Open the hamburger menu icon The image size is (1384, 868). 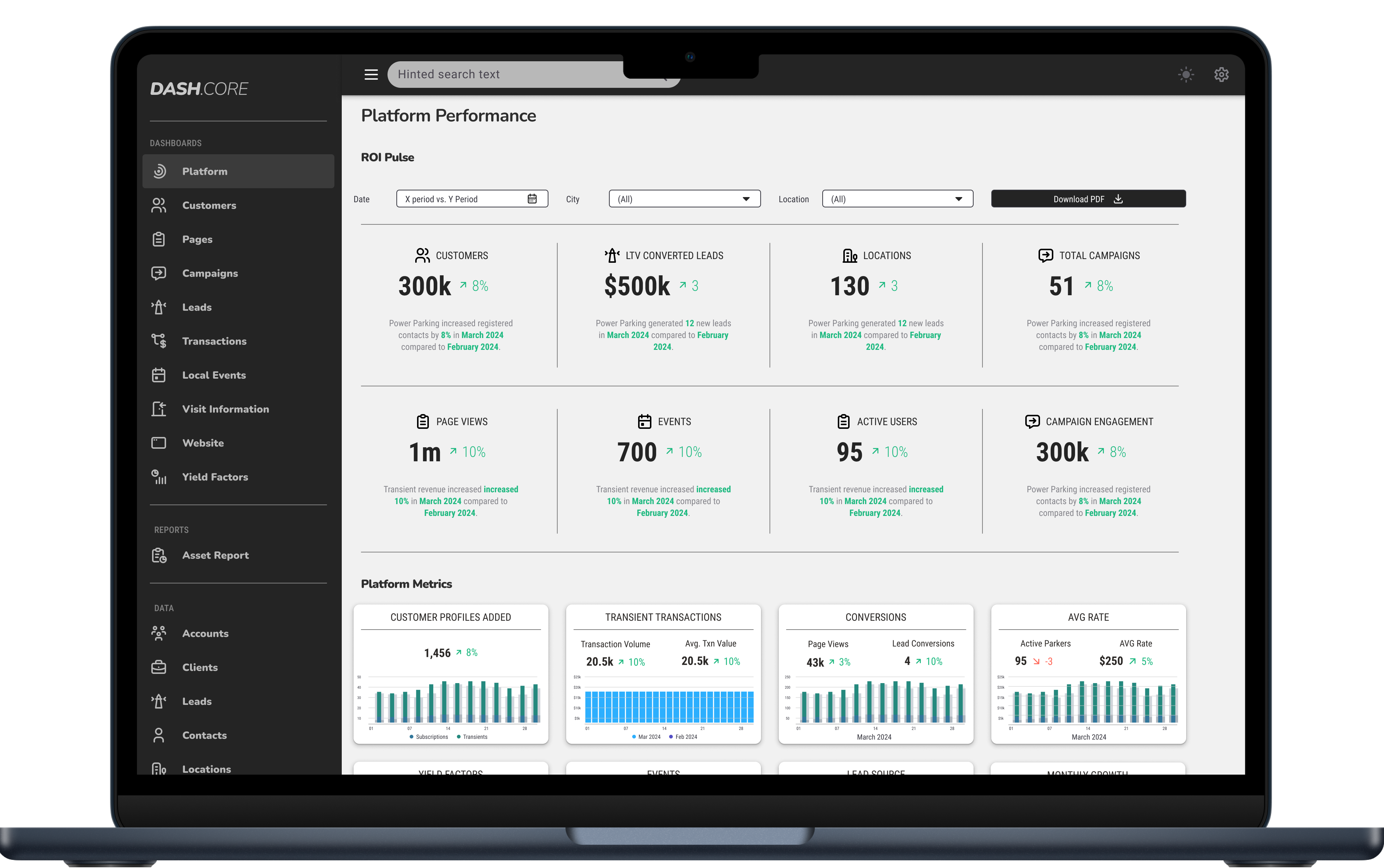click(371, 75)
